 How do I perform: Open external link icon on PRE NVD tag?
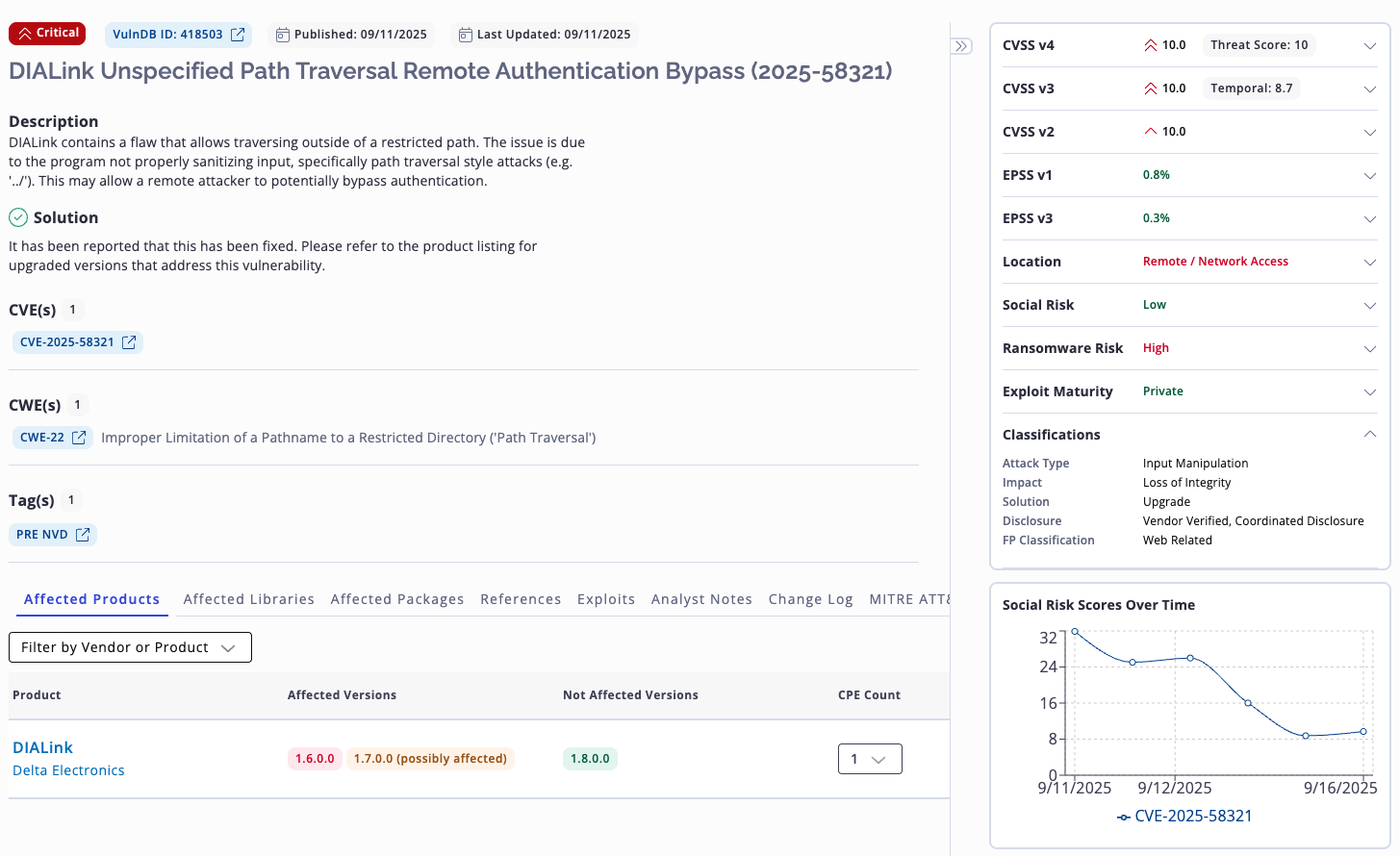(83, 535)
